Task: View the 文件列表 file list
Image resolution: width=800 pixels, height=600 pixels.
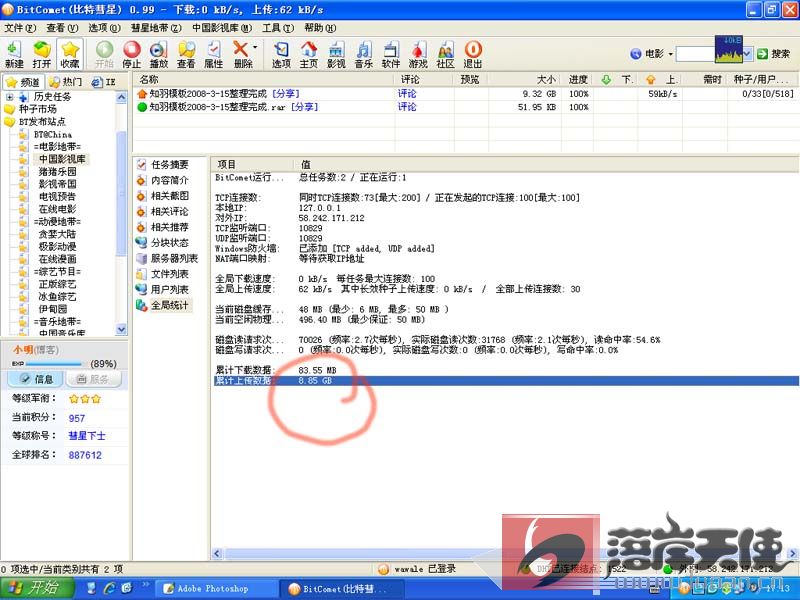Action: [x=163, y=274]
